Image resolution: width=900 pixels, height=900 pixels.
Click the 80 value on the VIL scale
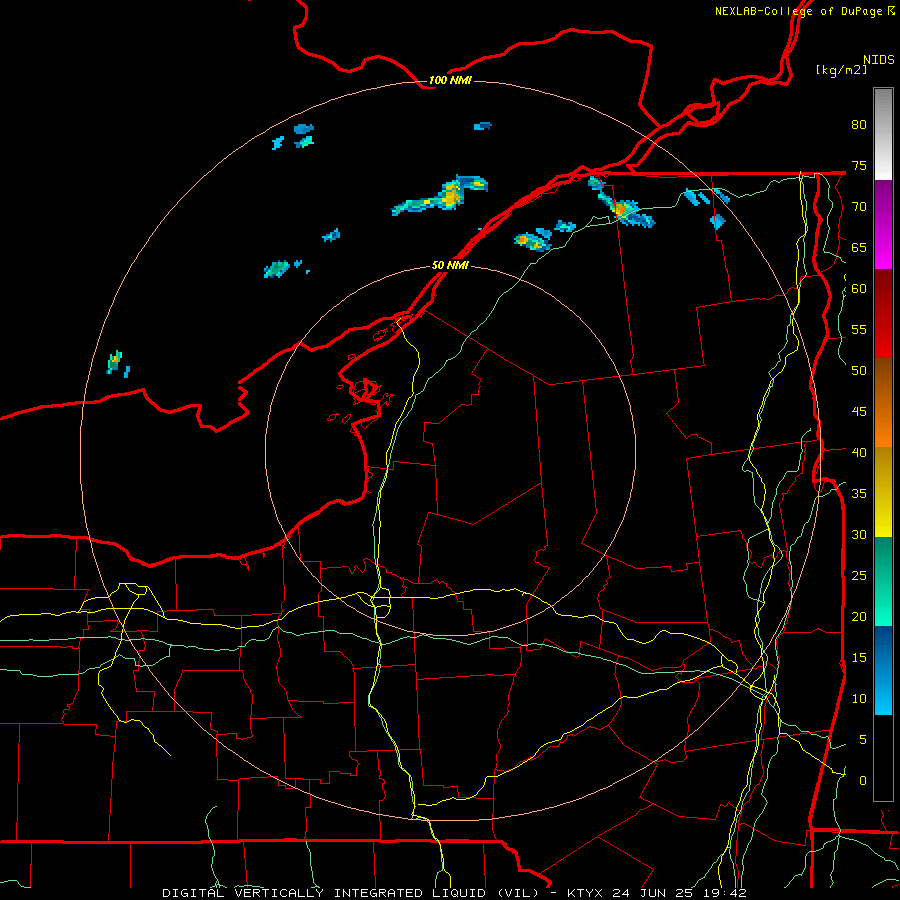859,125
